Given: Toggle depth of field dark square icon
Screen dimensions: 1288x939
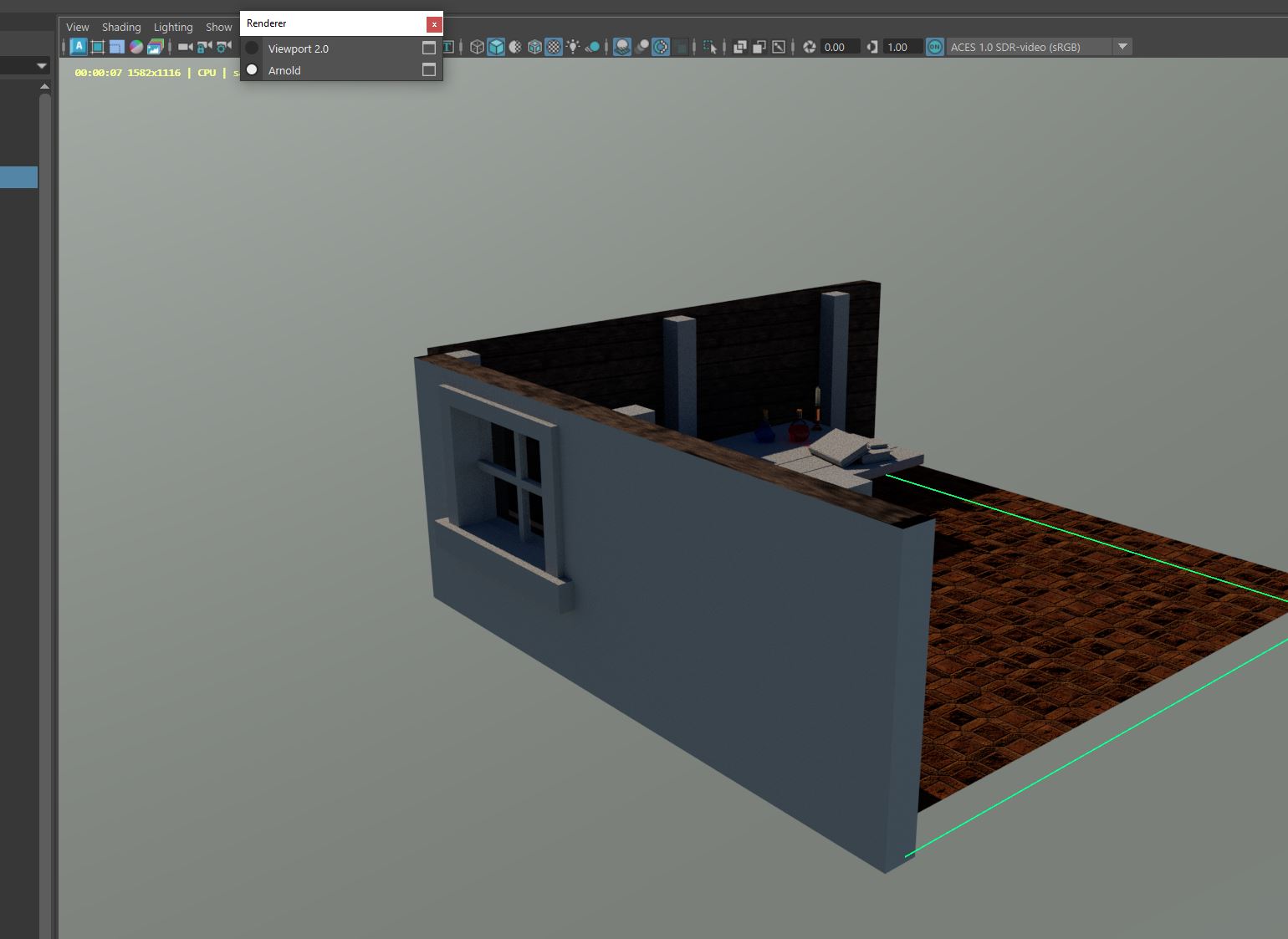Looking at the screenshot, I should tap(681, 47).
